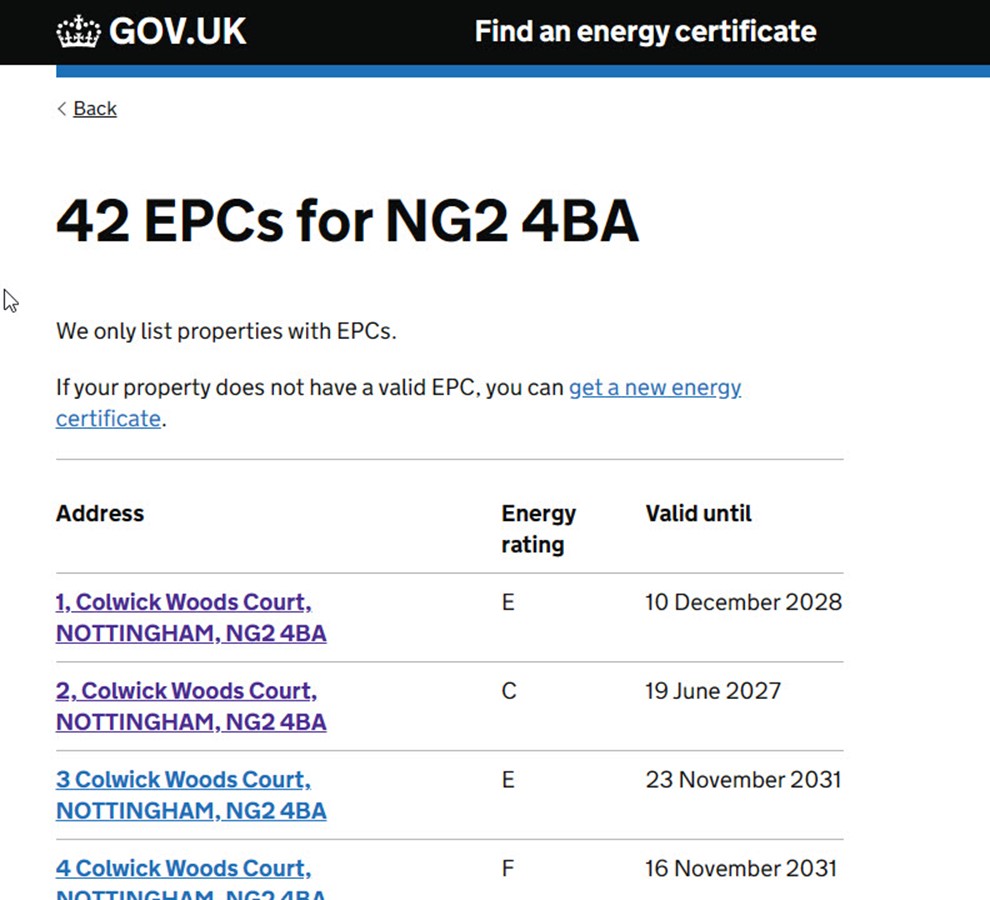Click the '42 EPCs for NG2 4BA' heading
Image resolution: width=990 pixels, height=900 pixels.
347,221
